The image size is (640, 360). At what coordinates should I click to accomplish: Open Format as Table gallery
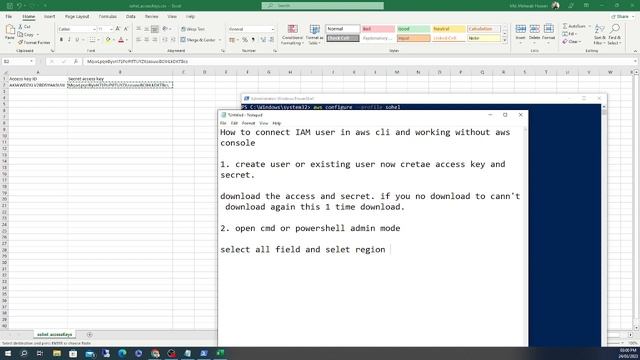(x=314, y=35)
